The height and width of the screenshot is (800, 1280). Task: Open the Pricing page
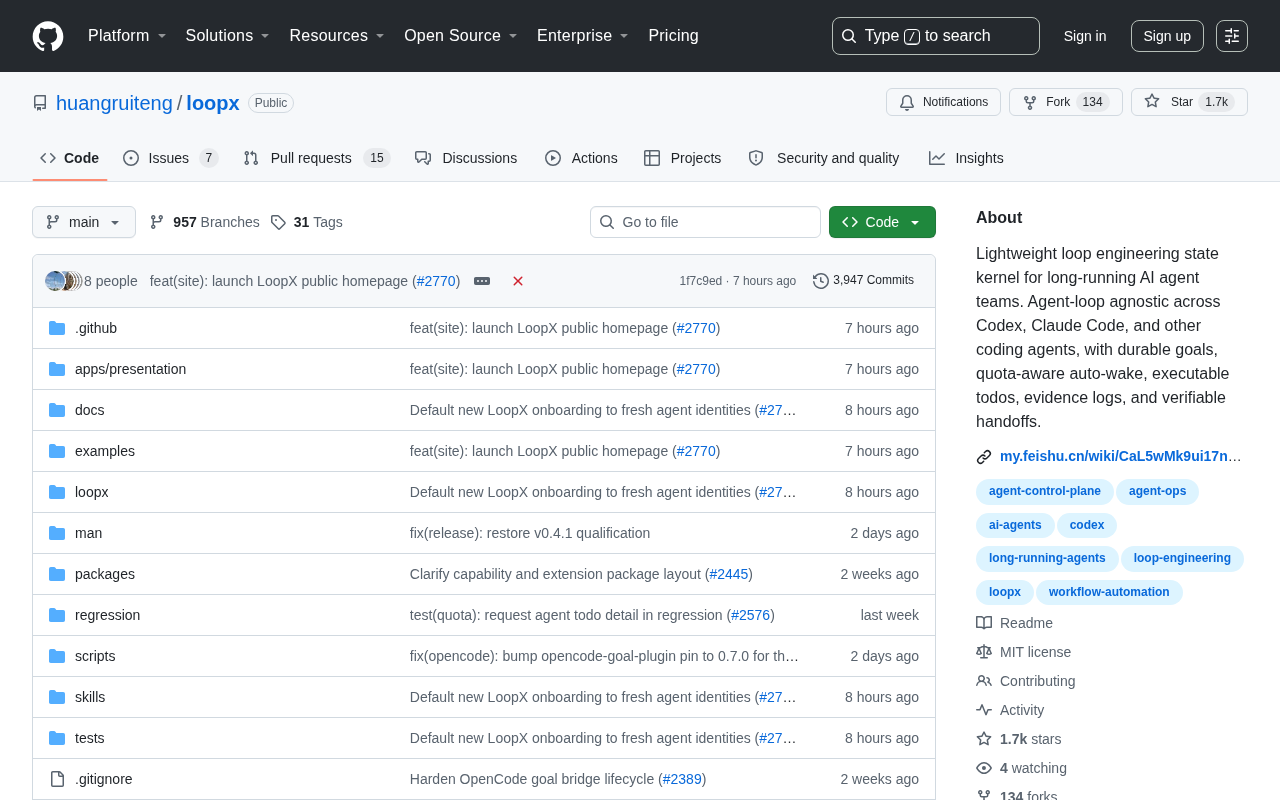pos(673,36)
